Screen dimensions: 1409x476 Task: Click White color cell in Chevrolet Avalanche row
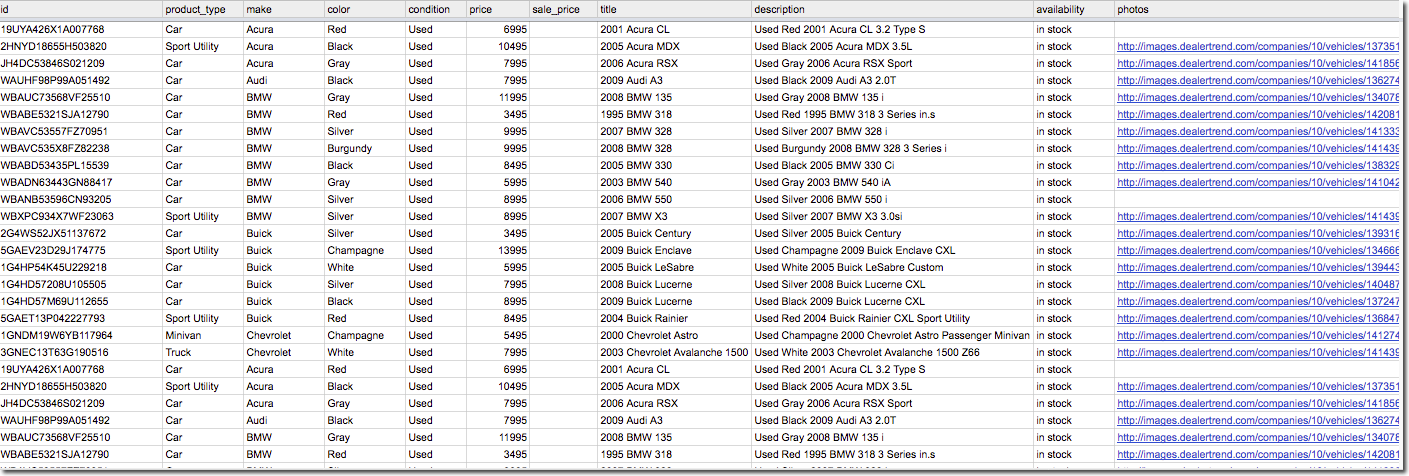tap(364, 352)
